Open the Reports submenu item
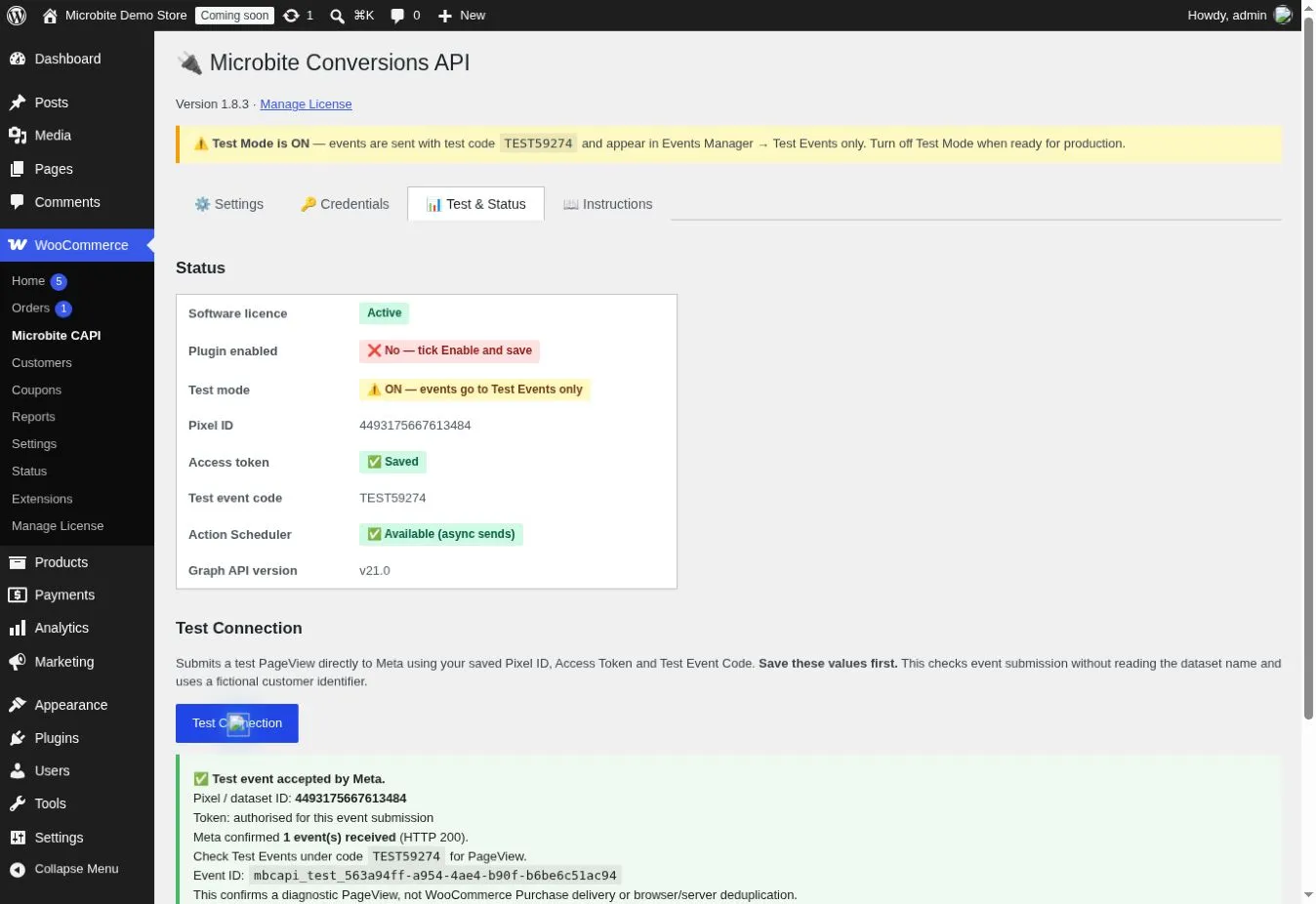This screenshot has height=904, width=1316. pos(33,417)
